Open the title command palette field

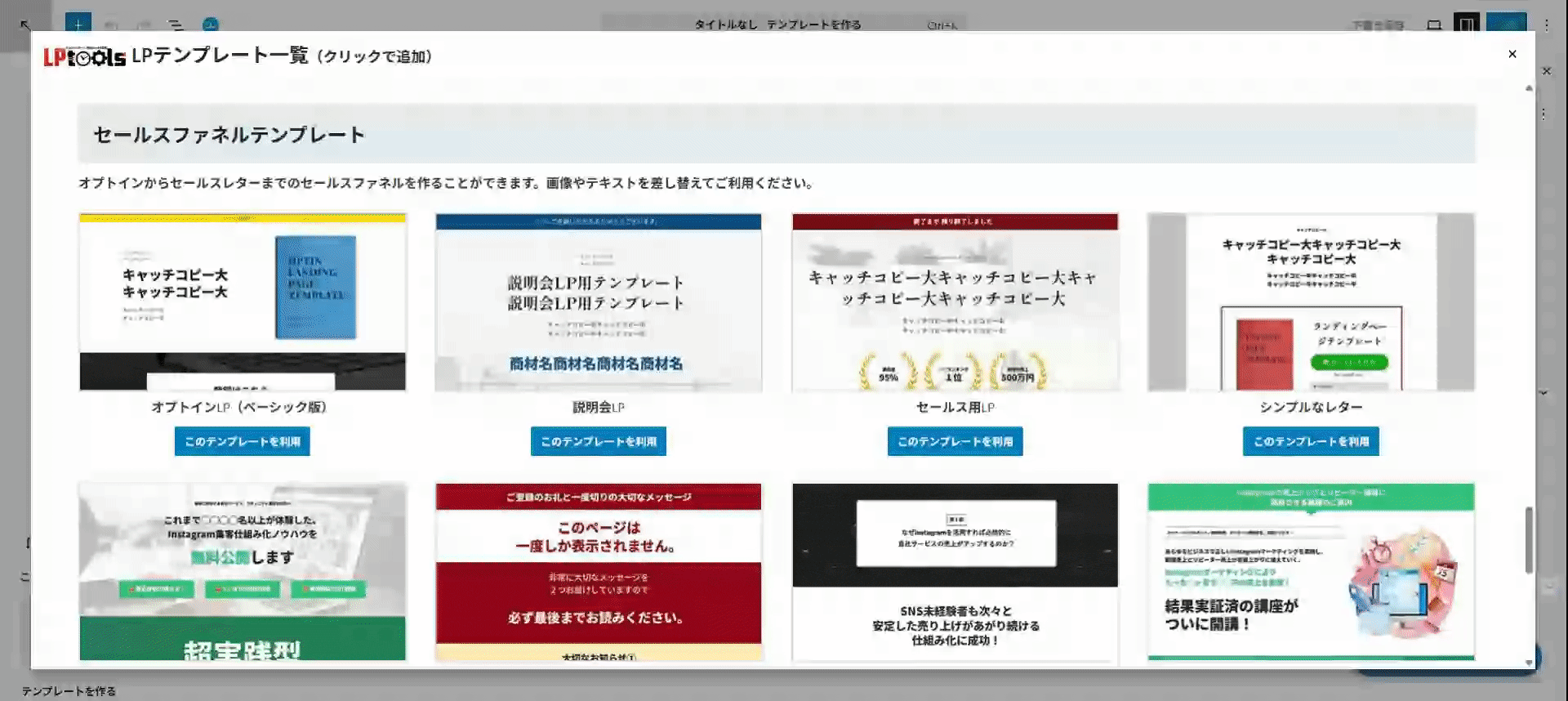784,25
